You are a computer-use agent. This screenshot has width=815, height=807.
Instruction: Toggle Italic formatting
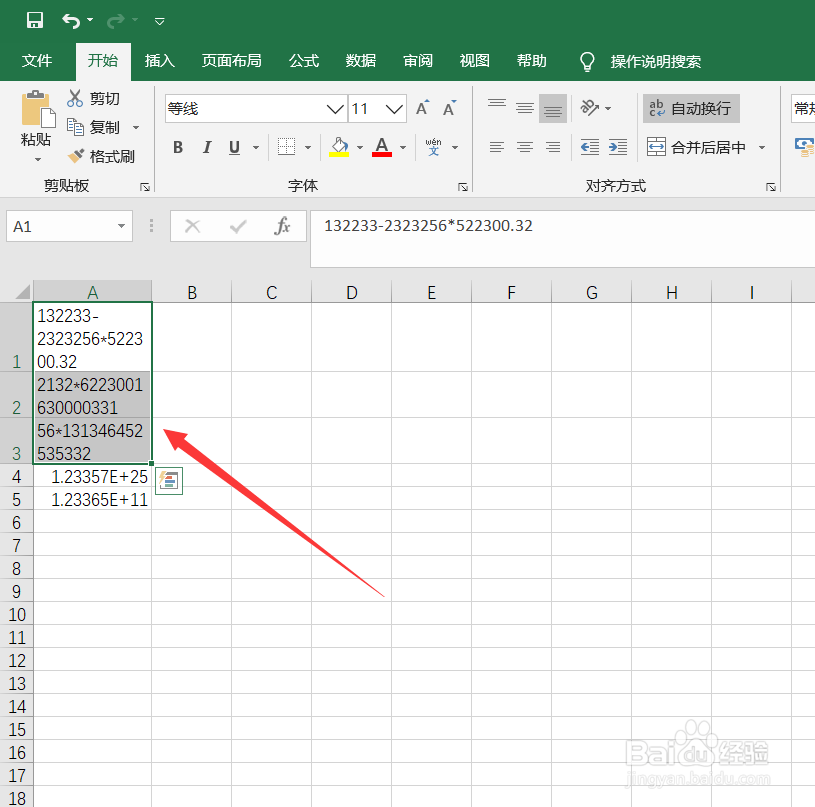point(207,148)
